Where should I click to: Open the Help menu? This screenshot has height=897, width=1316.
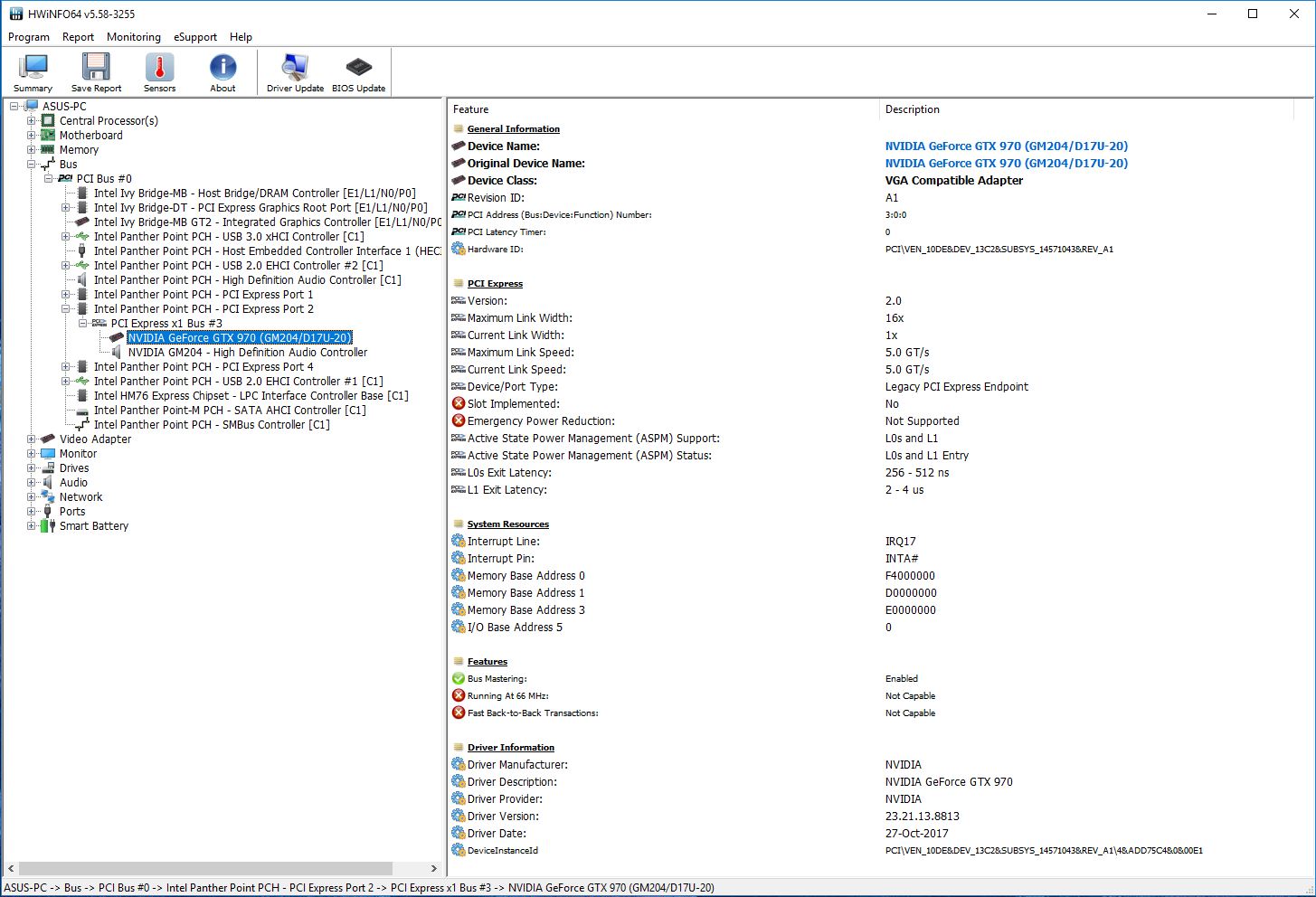(x=241, y=37)
